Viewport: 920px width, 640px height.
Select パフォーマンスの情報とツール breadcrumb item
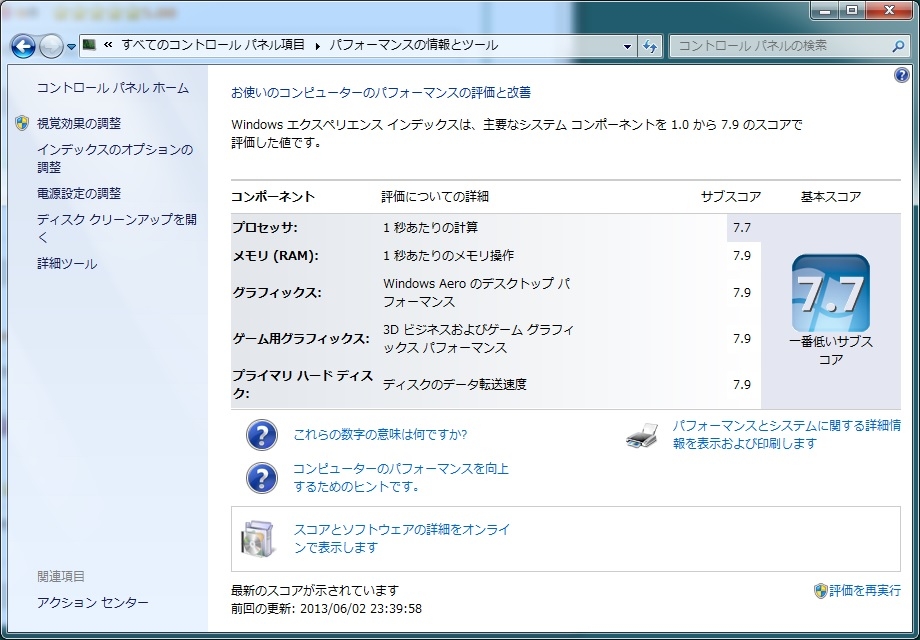[x=415, y=46]
